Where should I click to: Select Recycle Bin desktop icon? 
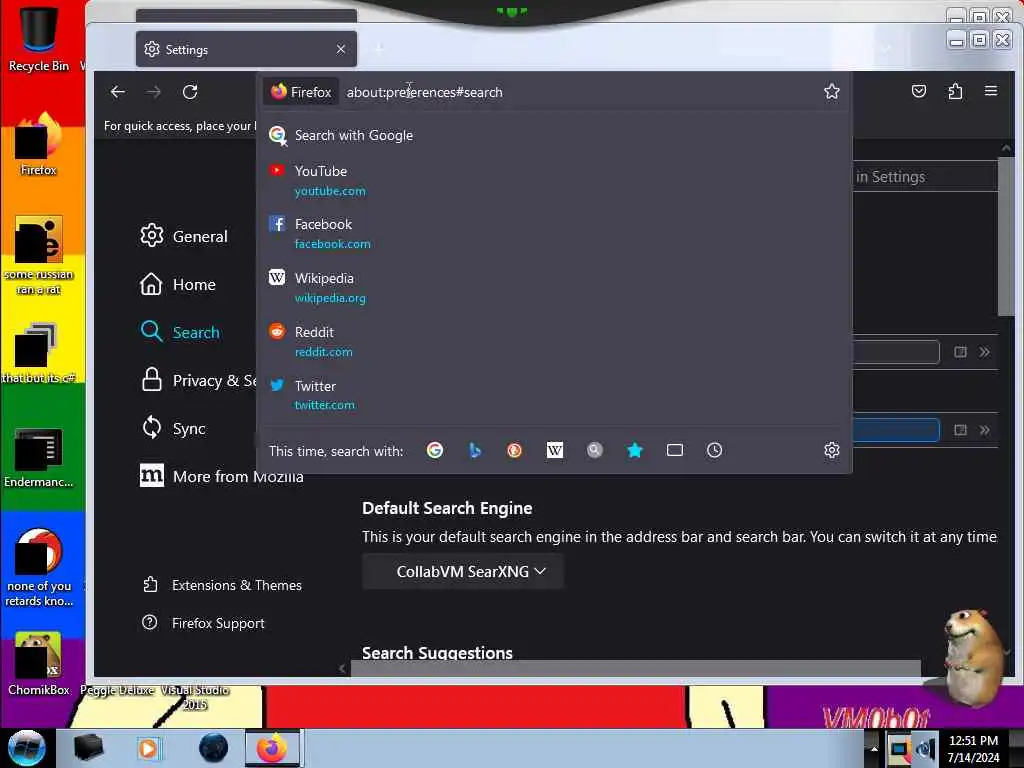click(x=39, y=37)
